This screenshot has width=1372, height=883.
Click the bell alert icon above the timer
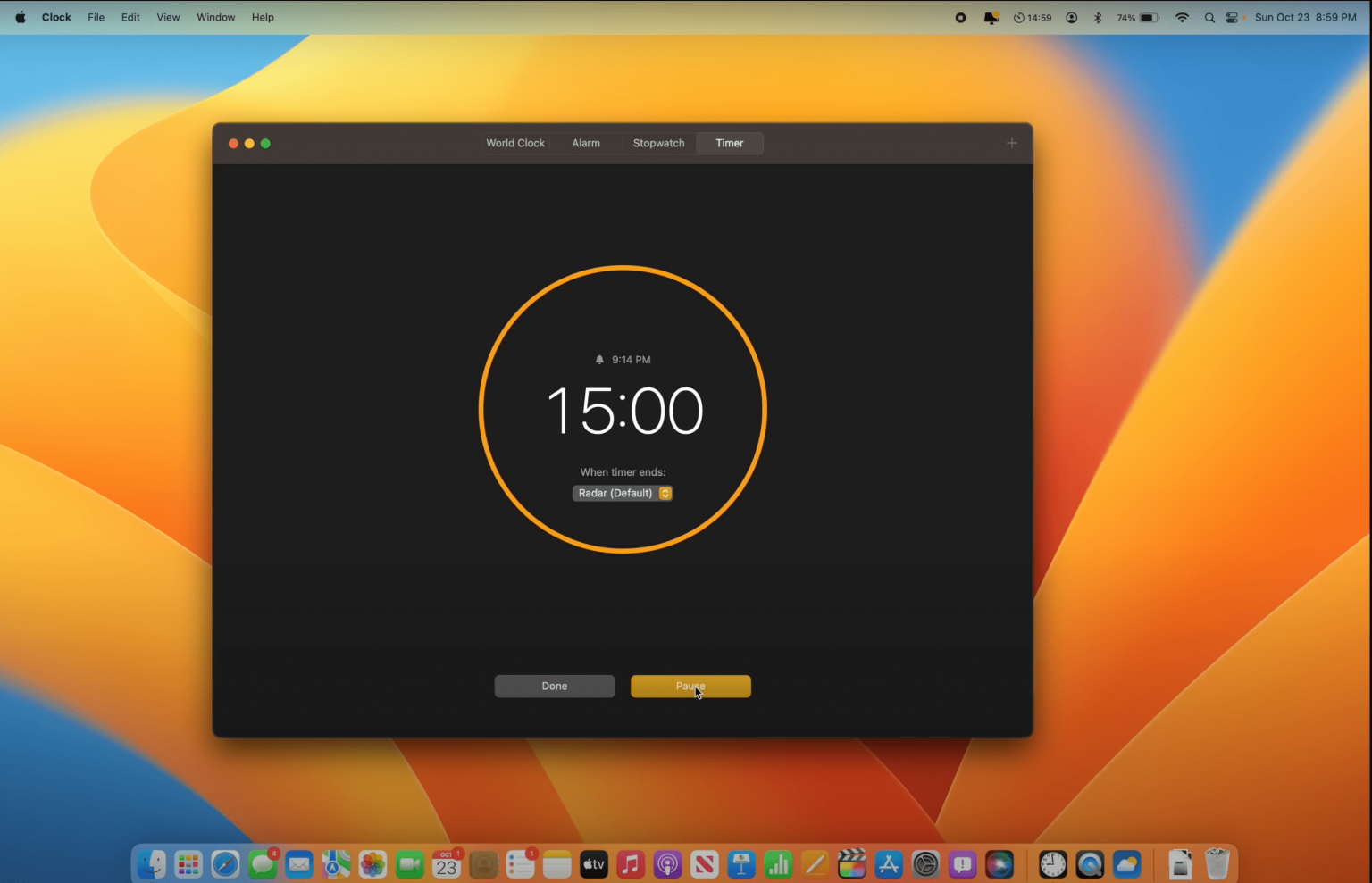pos(599,359)
